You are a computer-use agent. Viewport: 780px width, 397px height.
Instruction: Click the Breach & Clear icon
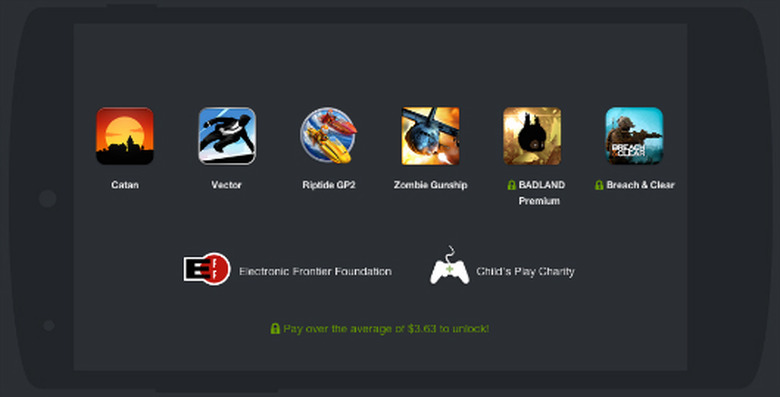(634, 136)
